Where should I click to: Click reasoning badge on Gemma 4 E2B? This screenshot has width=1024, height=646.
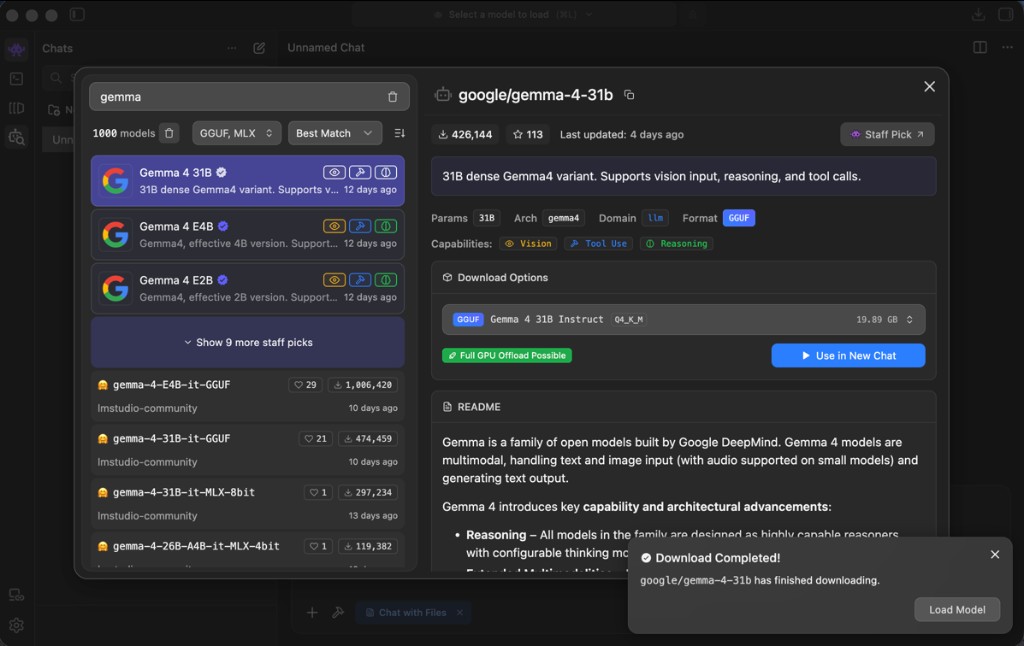386,280
